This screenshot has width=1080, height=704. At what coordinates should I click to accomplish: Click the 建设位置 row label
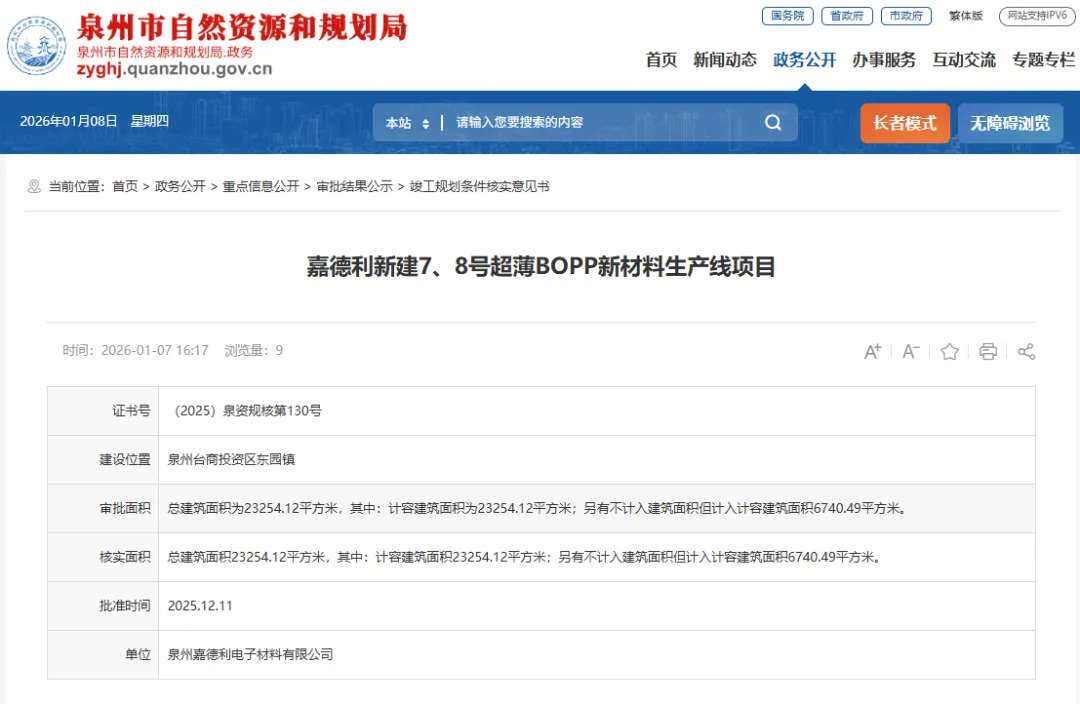coord(125,459)
